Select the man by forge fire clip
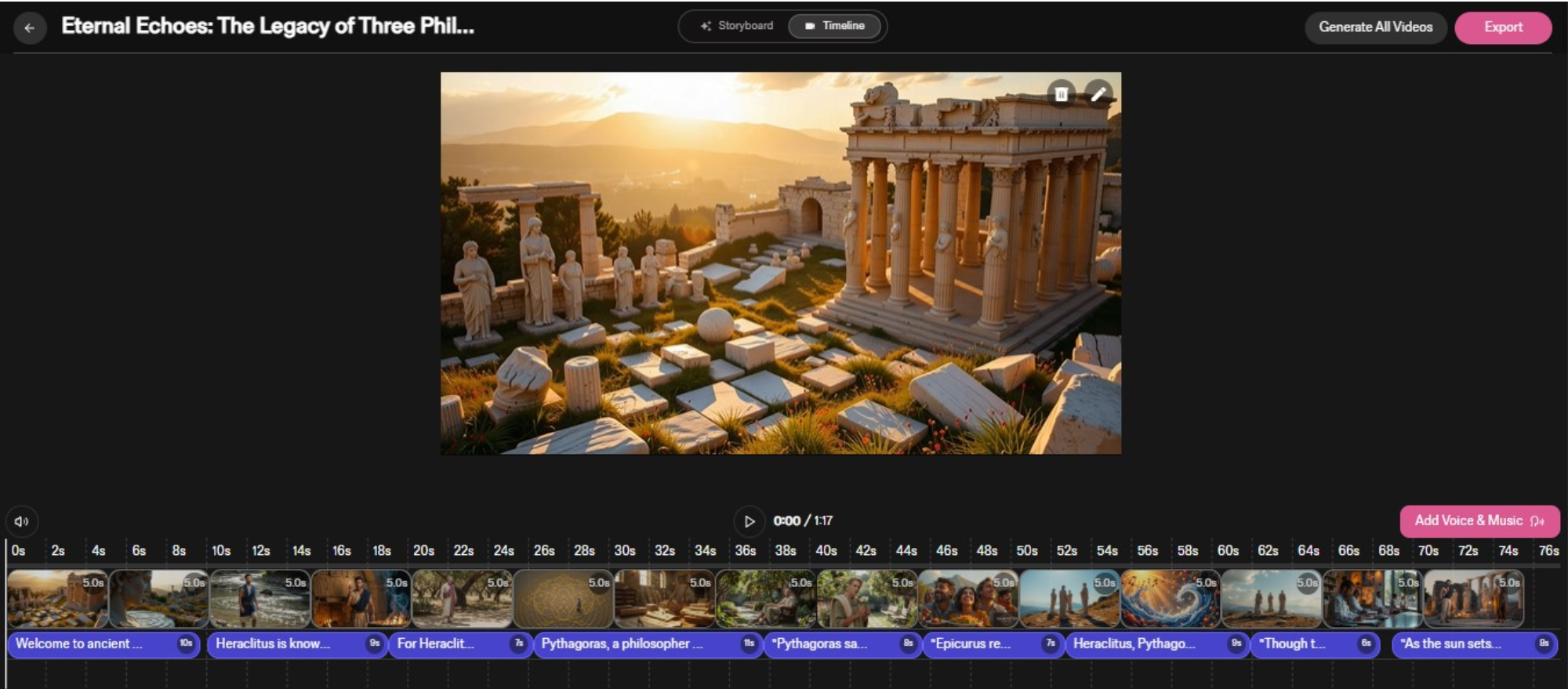 tap(361, 599)
